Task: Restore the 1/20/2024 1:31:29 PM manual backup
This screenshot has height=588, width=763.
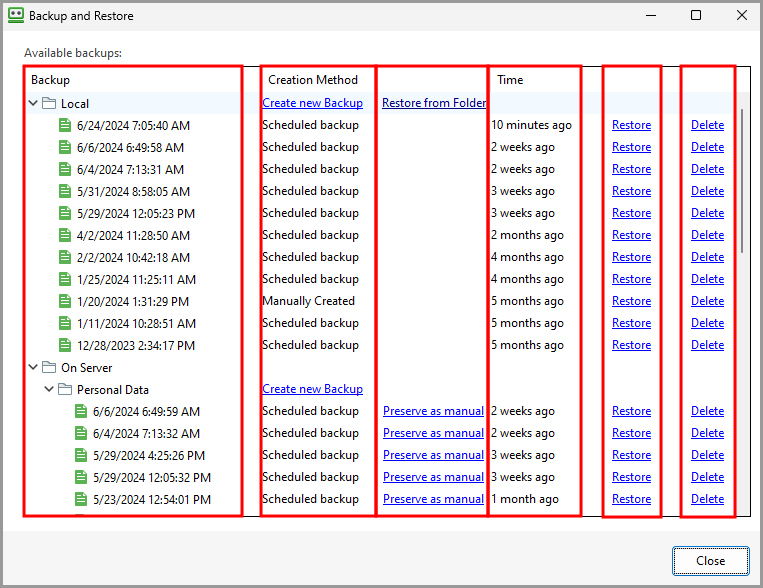Action: (x=631, y=301)
